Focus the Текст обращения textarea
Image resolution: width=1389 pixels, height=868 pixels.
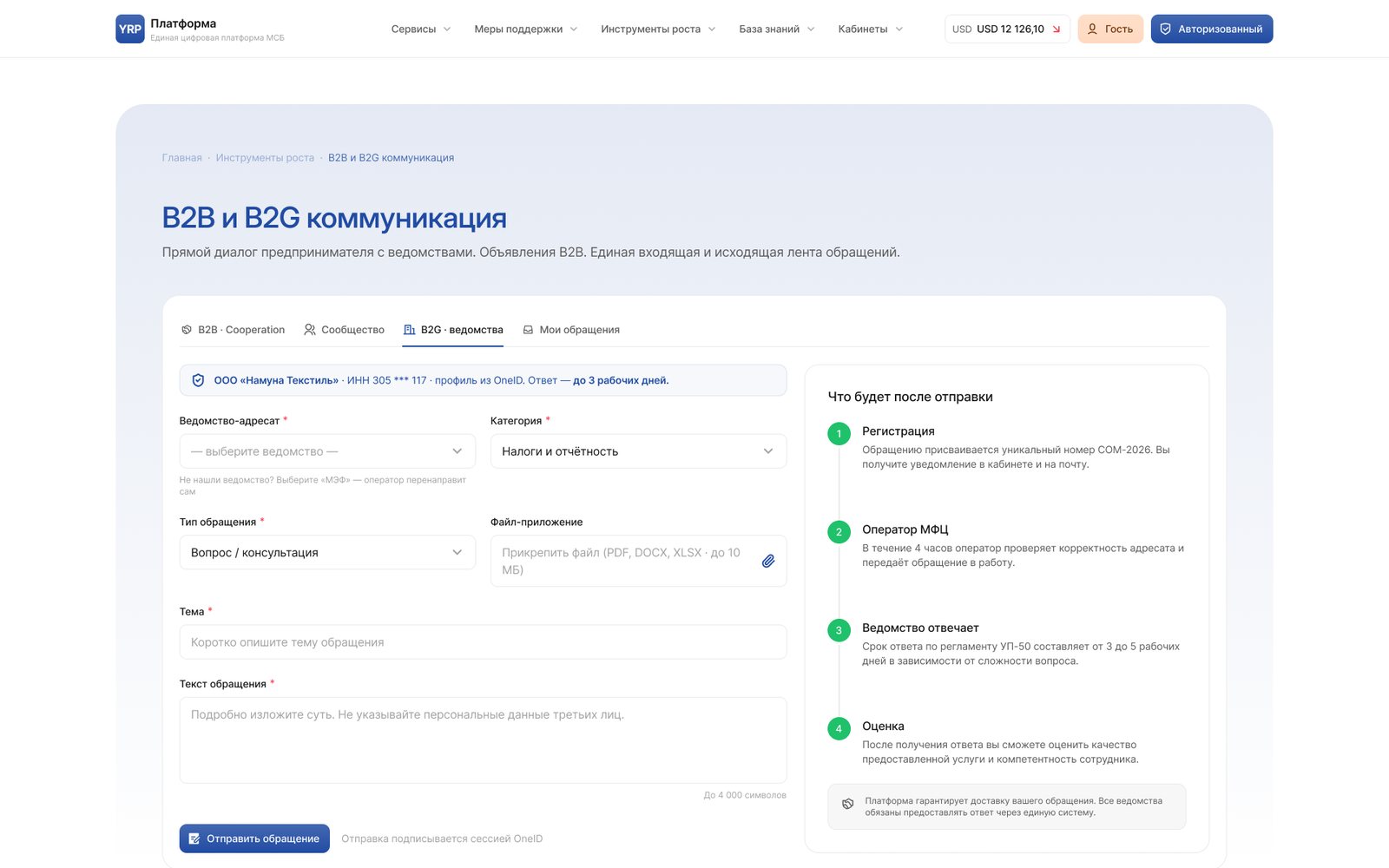[x=483, y=740]
